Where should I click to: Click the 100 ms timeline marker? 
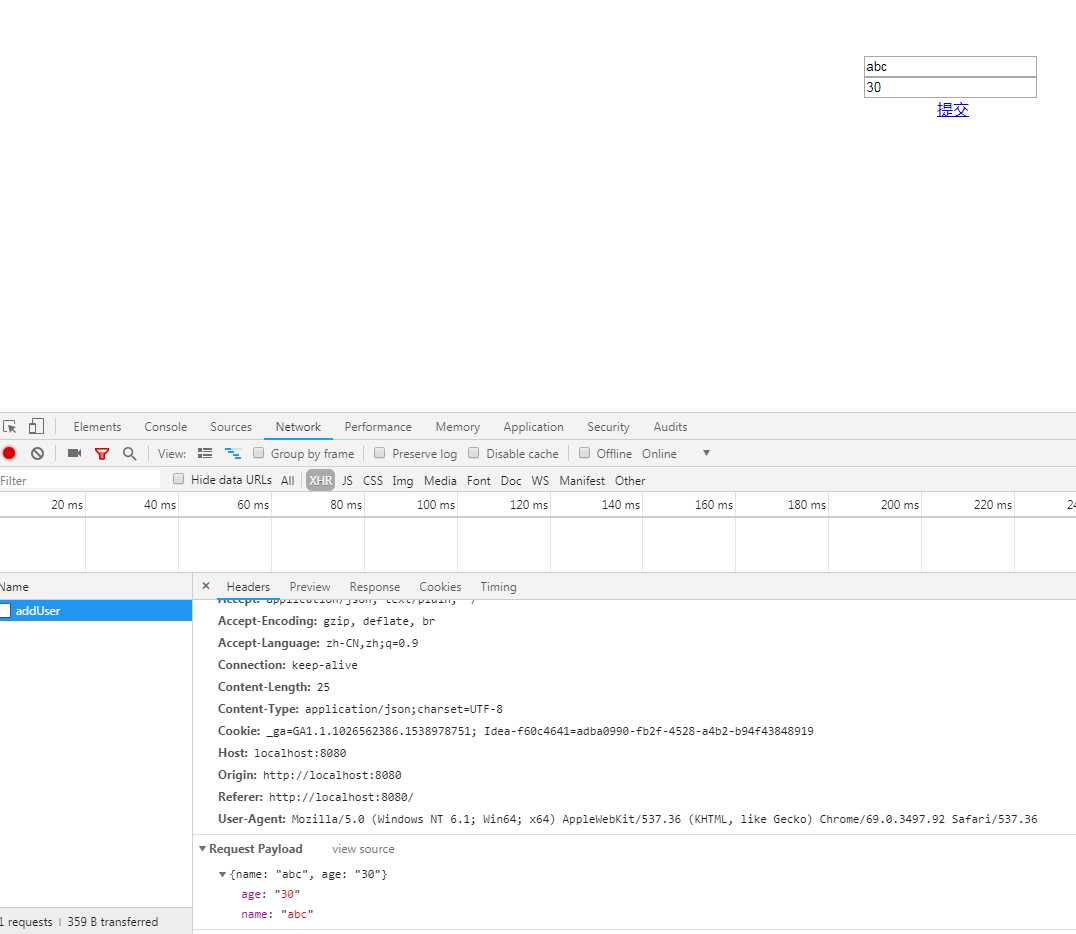coord(436,504)
